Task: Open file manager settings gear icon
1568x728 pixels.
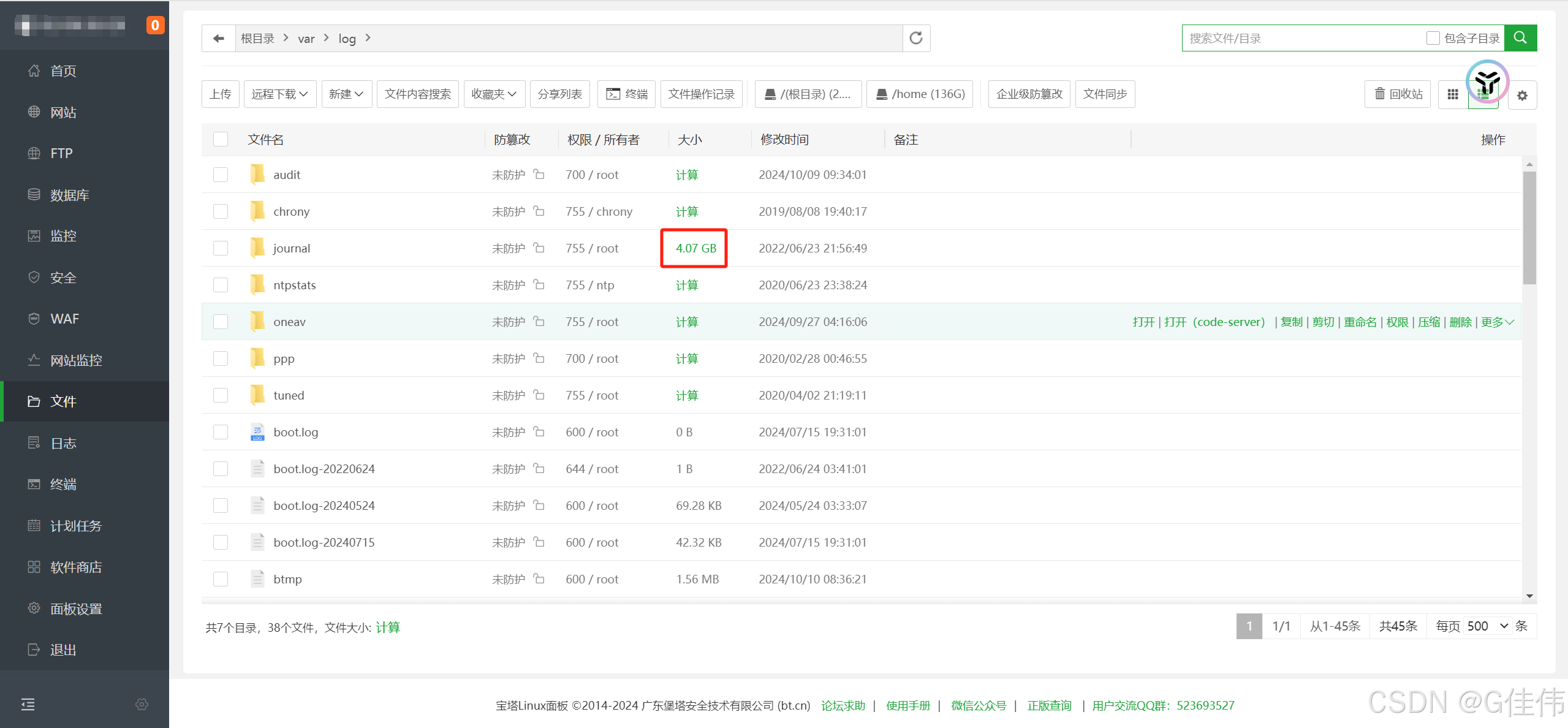Action: click(x=1522, y=96)
